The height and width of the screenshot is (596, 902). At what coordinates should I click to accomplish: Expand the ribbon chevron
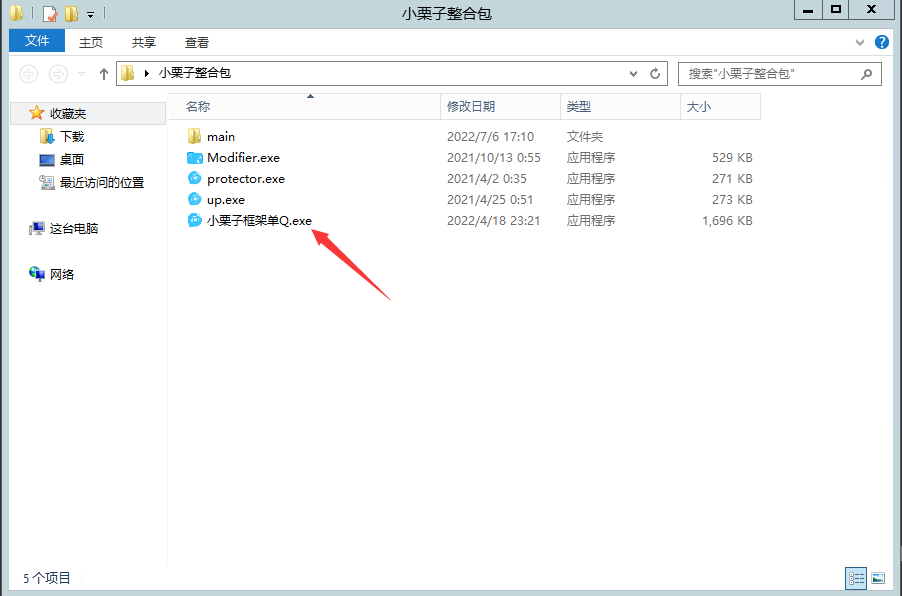860,42
